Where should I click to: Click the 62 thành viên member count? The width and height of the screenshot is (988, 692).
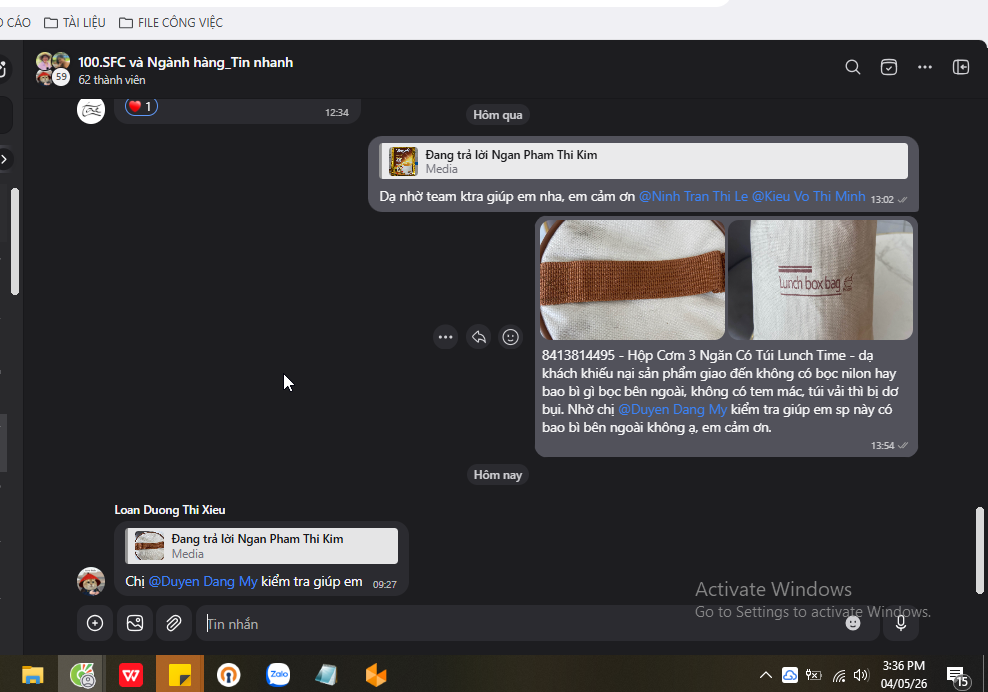click(x=112, y=80)
